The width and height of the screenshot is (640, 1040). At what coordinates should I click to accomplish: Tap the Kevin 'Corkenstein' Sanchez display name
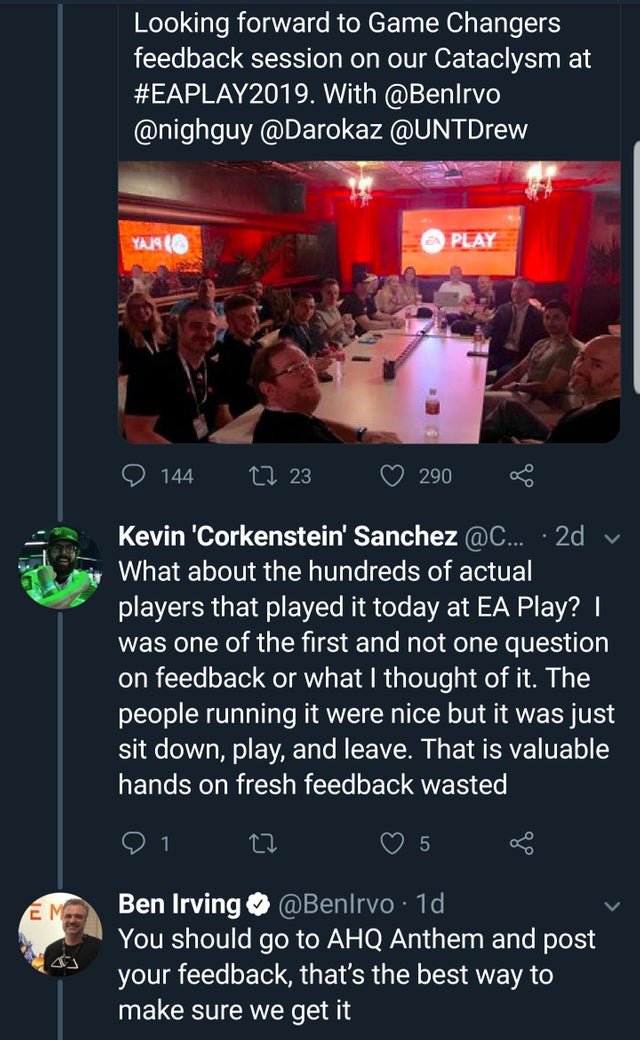[288, 537]
